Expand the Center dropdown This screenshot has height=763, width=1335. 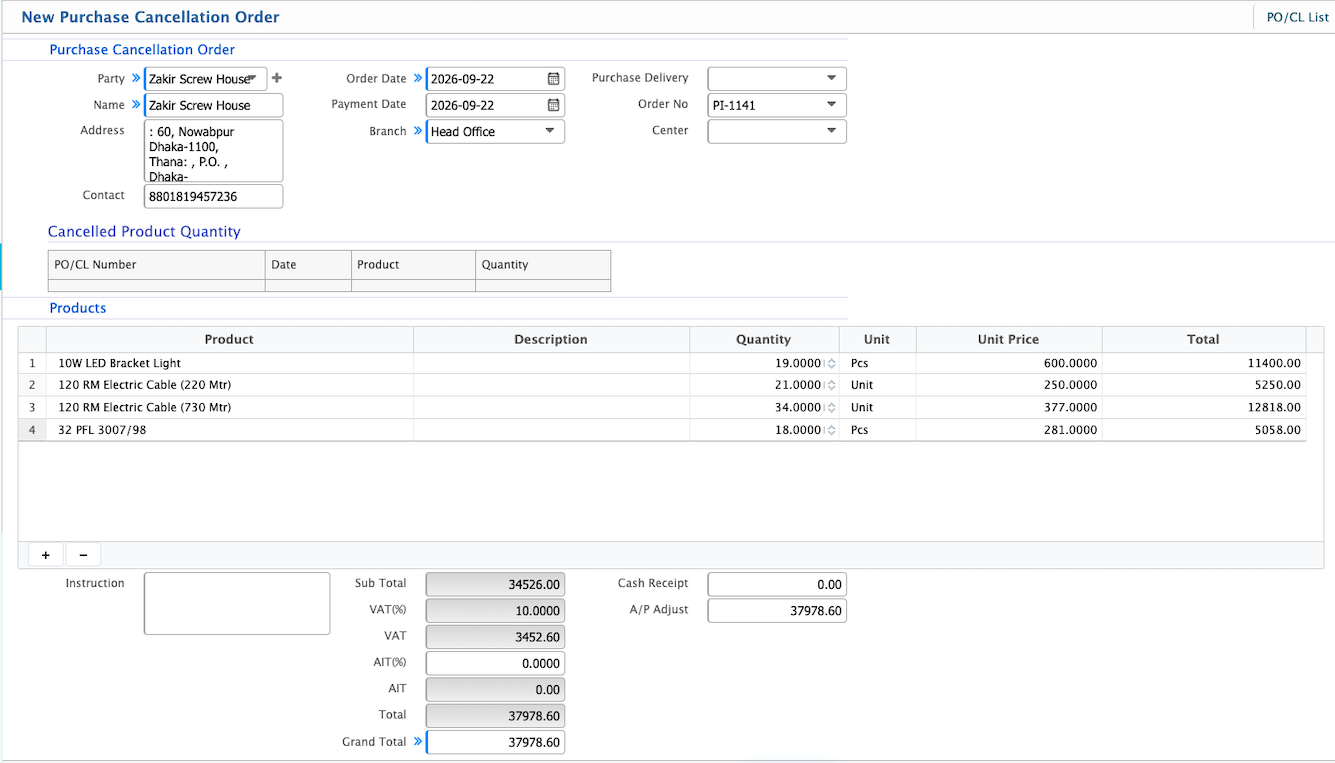(x=831, y=131)
